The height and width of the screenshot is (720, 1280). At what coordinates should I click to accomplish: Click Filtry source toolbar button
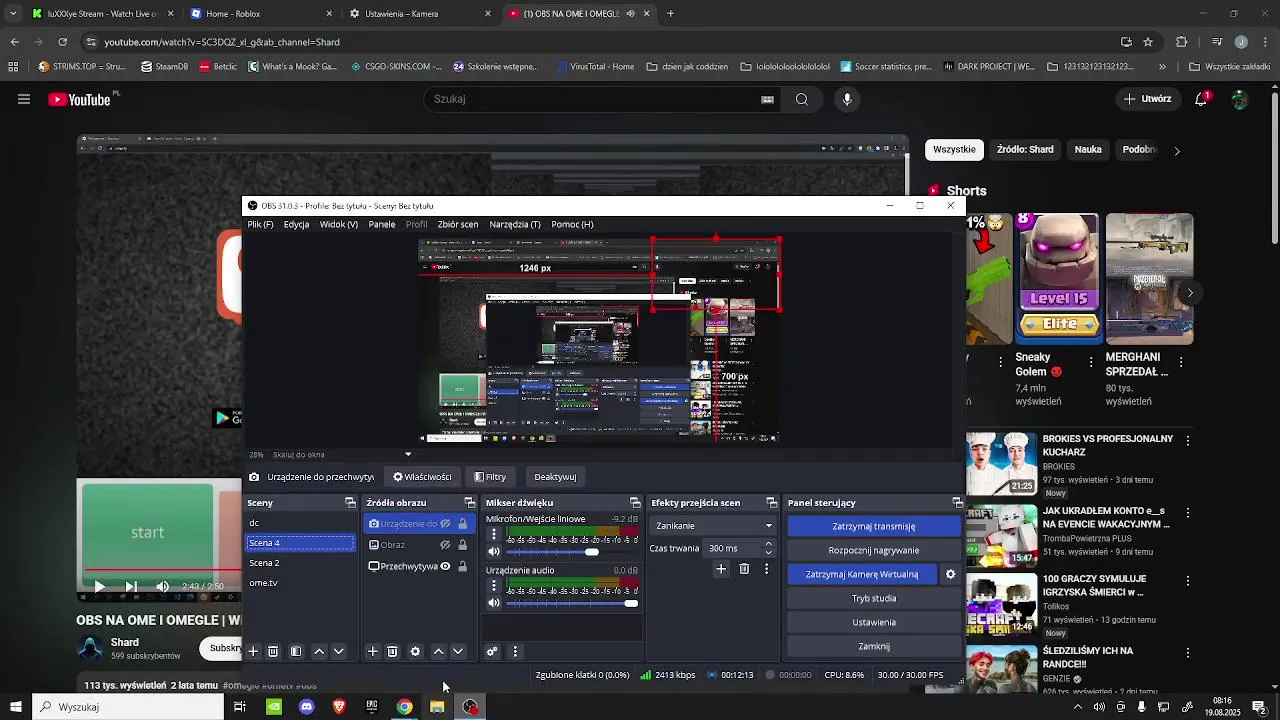coord(490,477)
